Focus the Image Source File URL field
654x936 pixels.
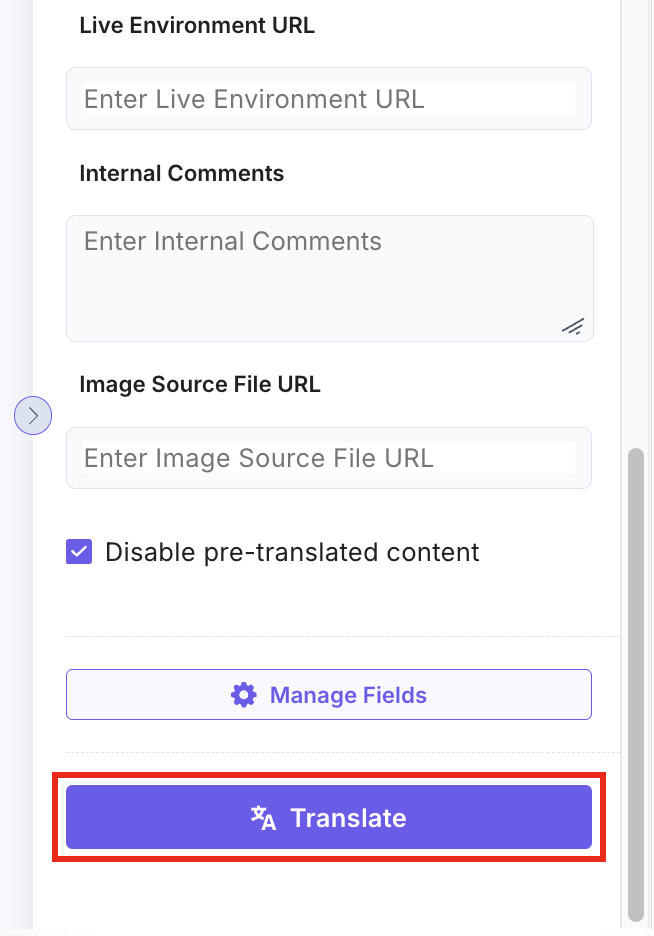click(x=329, y=458)
